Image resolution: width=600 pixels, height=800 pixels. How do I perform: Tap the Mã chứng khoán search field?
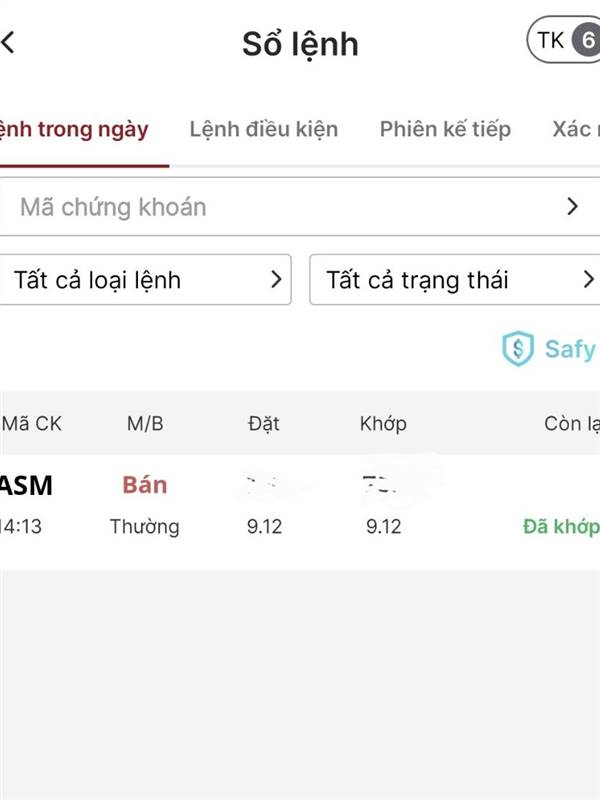[x=280, y=207]
